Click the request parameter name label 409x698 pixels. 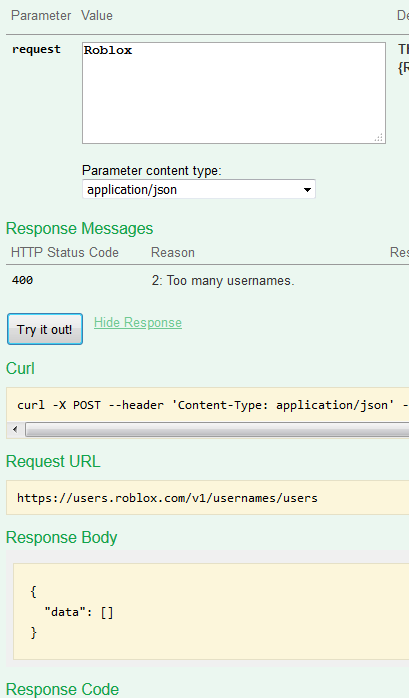click(36, 49)
